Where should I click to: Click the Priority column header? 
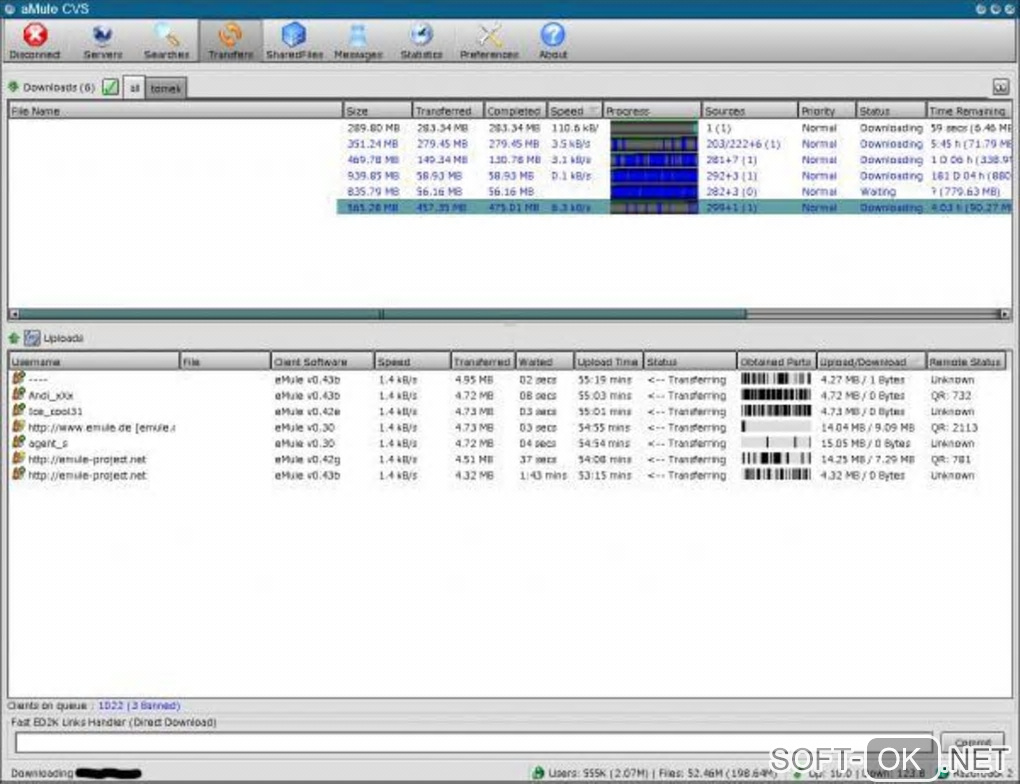pos(827,111)
